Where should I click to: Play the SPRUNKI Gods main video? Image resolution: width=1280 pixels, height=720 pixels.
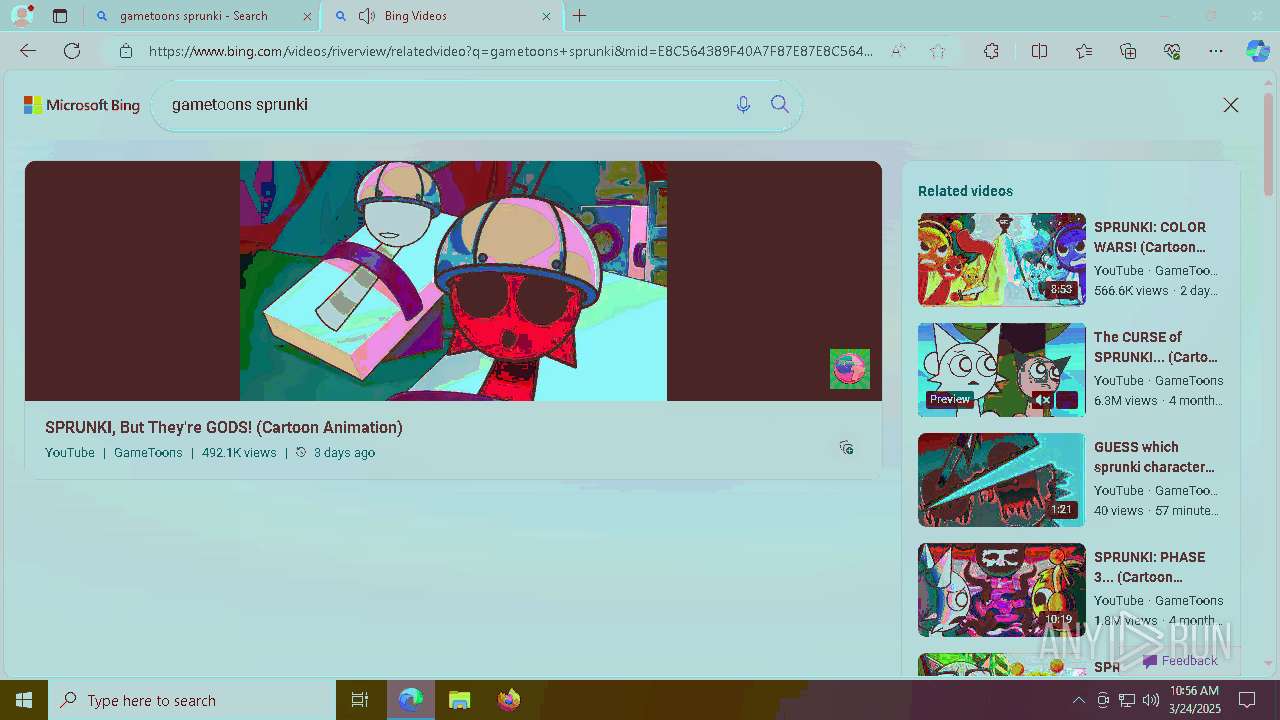[x=453, y=281]
